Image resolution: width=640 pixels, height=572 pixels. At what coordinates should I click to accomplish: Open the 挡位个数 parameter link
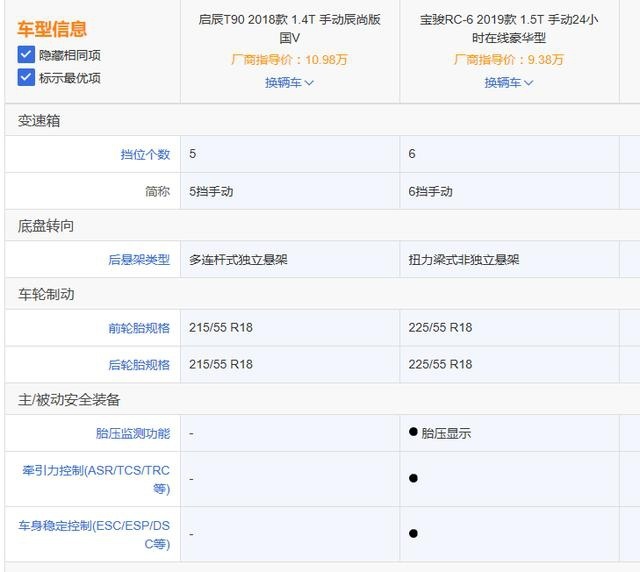coord(145,154)
